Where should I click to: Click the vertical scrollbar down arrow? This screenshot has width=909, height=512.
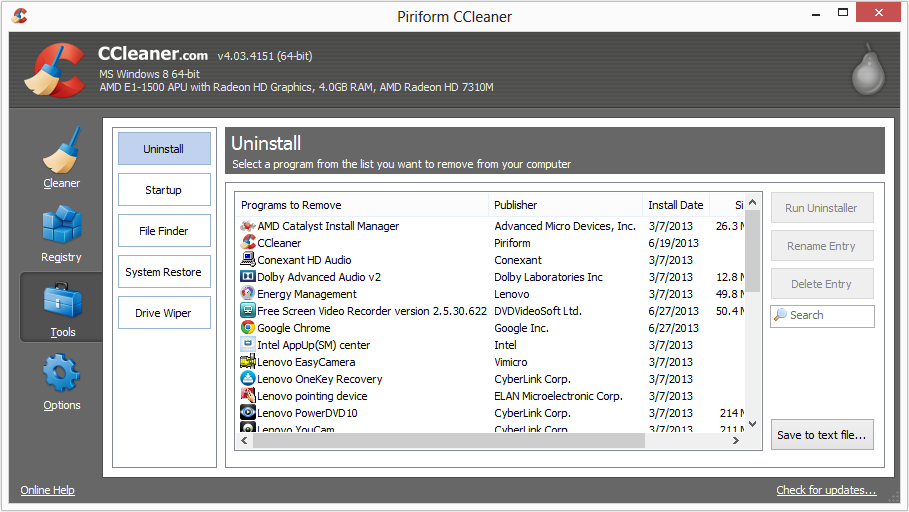pos(753,424)
